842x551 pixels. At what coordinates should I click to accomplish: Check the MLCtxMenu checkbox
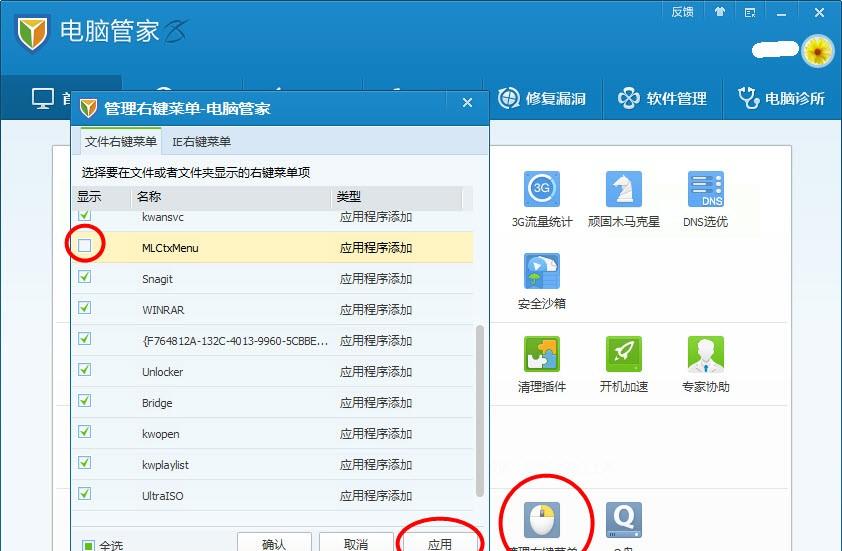(84, 245)
